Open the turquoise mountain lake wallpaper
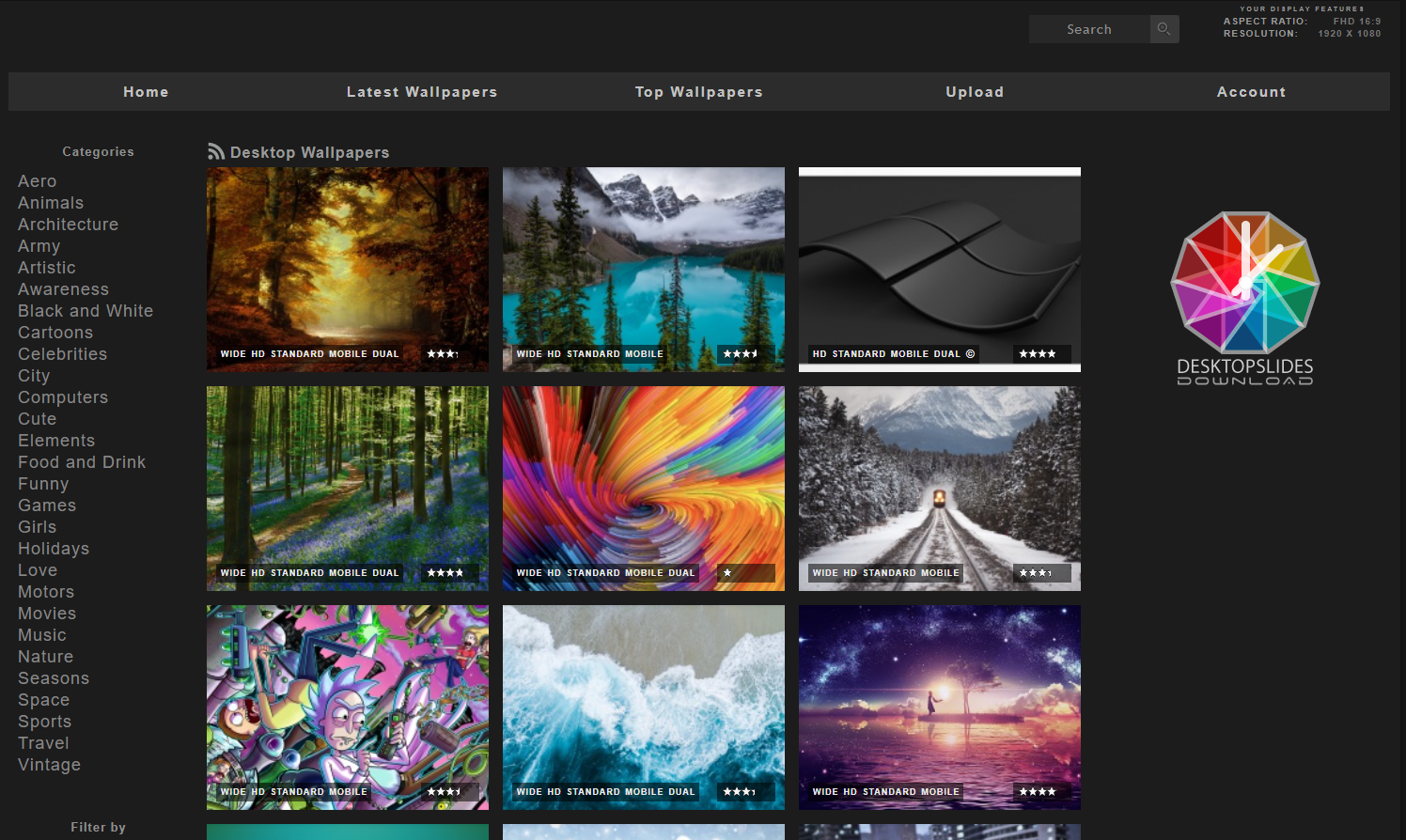Screen dimensions: 1406x840 pos(644,258)
